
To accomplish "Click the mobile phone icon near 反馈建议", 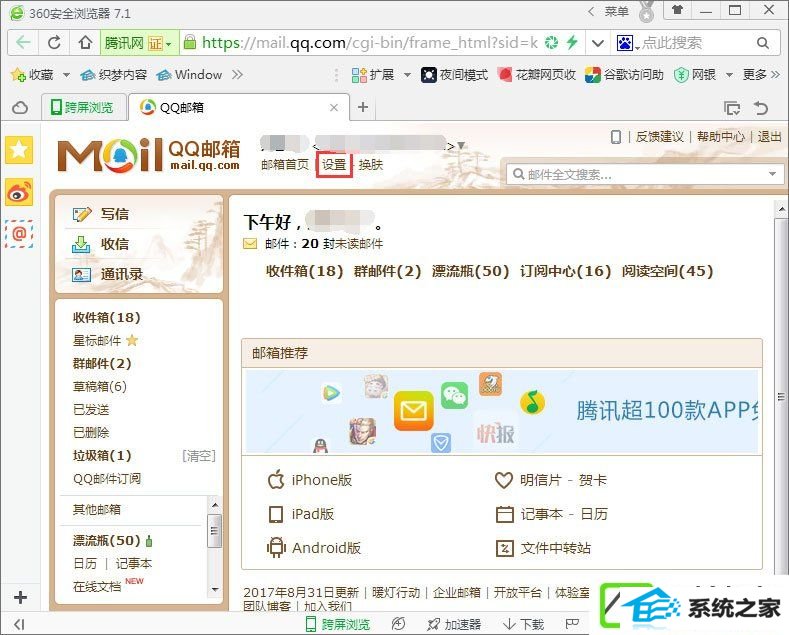I will point(615,137).
